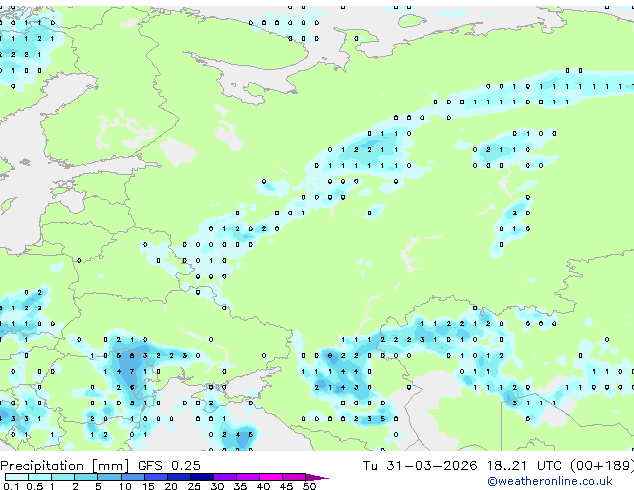Click the '10' legend scale label
This screenshot has height=490, width=634.
[x=125, y=486]
